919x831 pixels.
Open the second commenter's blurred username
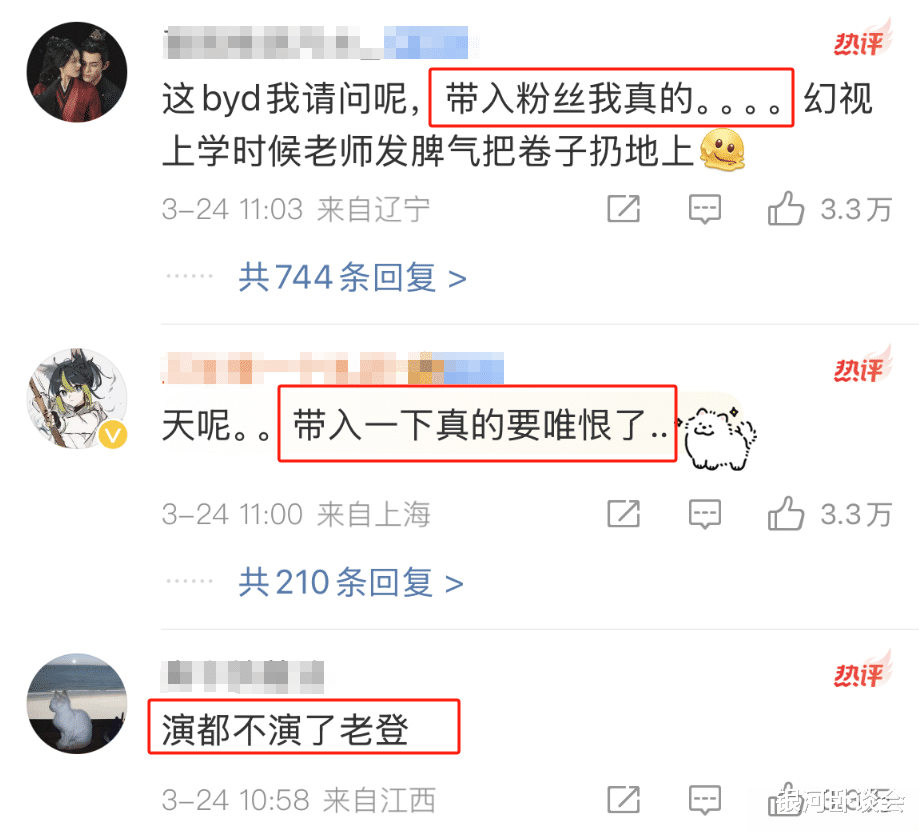[332, 368]
